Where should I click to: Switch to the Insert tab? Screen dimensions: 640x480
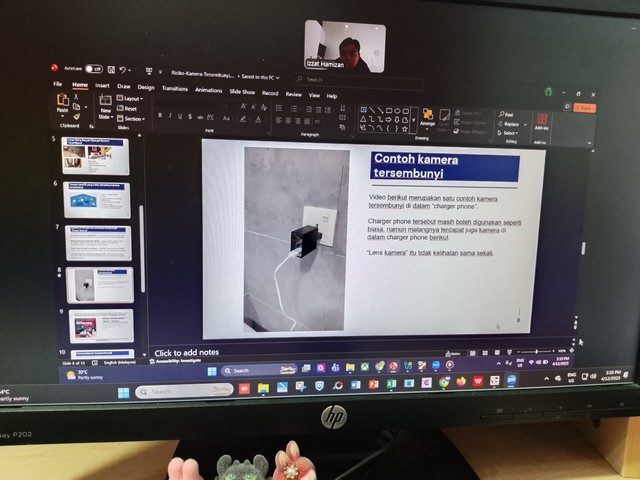[x=102, y=86]
